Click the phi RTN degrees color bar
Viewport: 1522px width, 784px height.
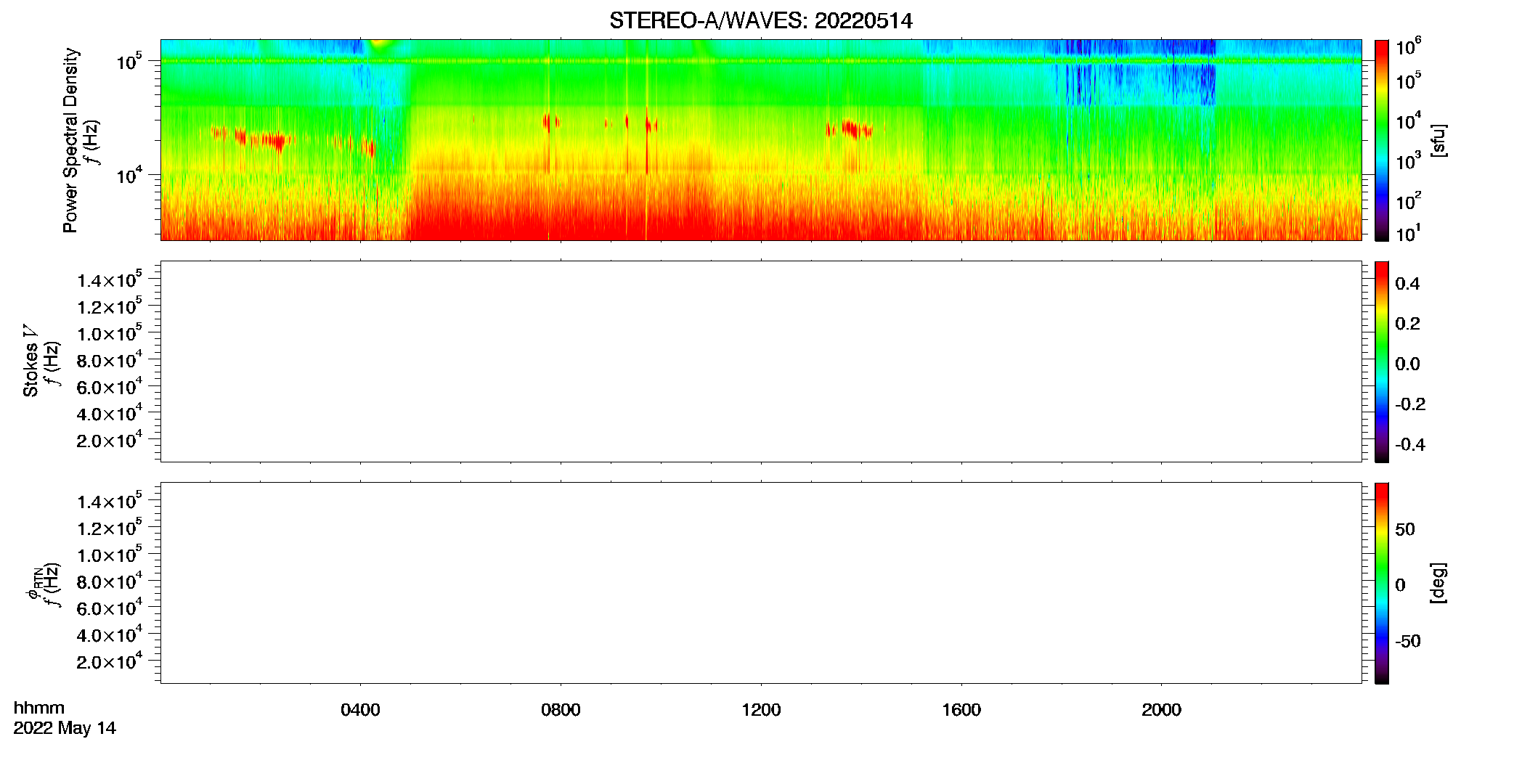pos(1382,583)
